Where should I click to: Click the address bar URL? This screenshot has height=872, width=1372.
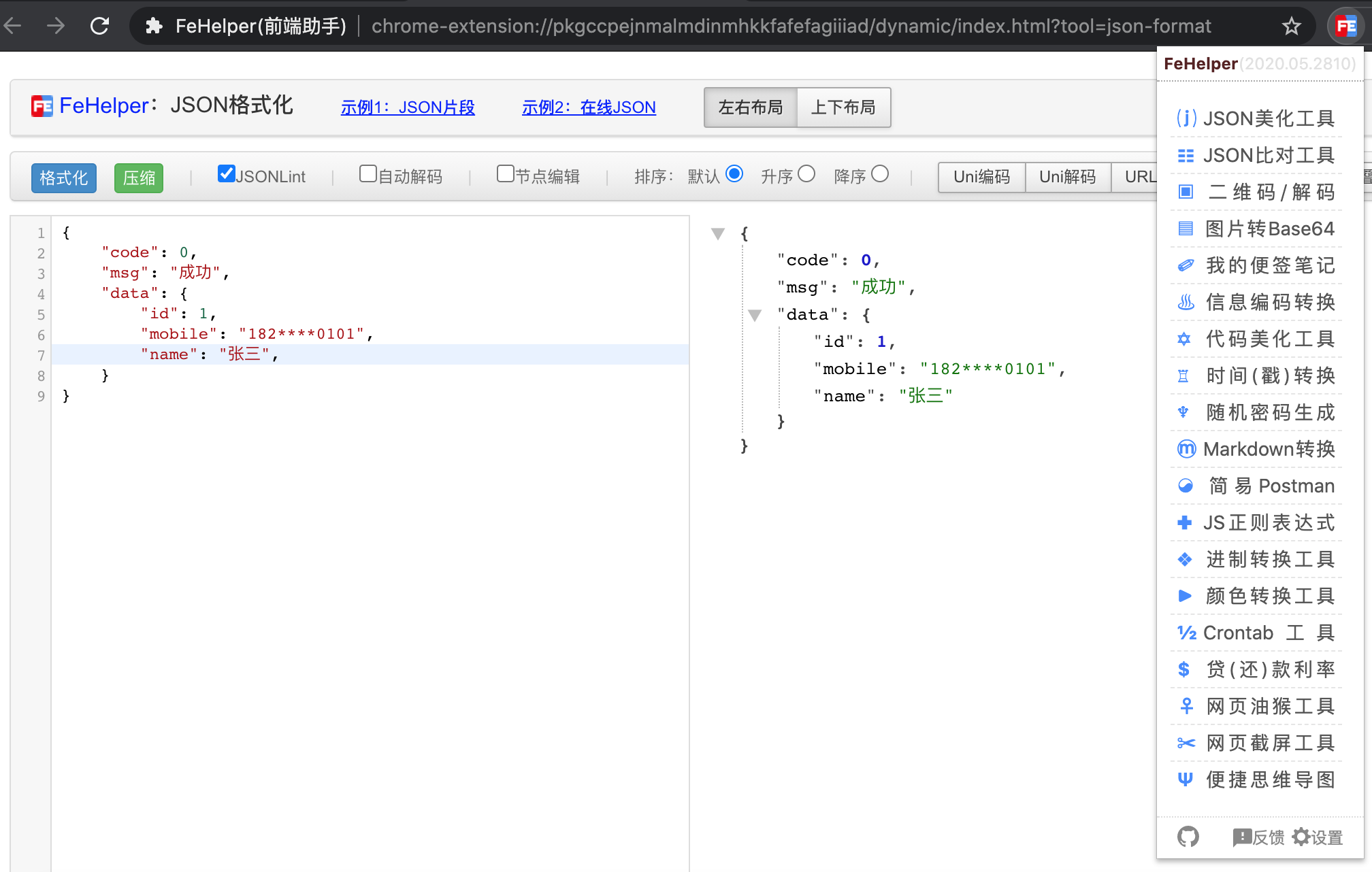tap(791, 27)
